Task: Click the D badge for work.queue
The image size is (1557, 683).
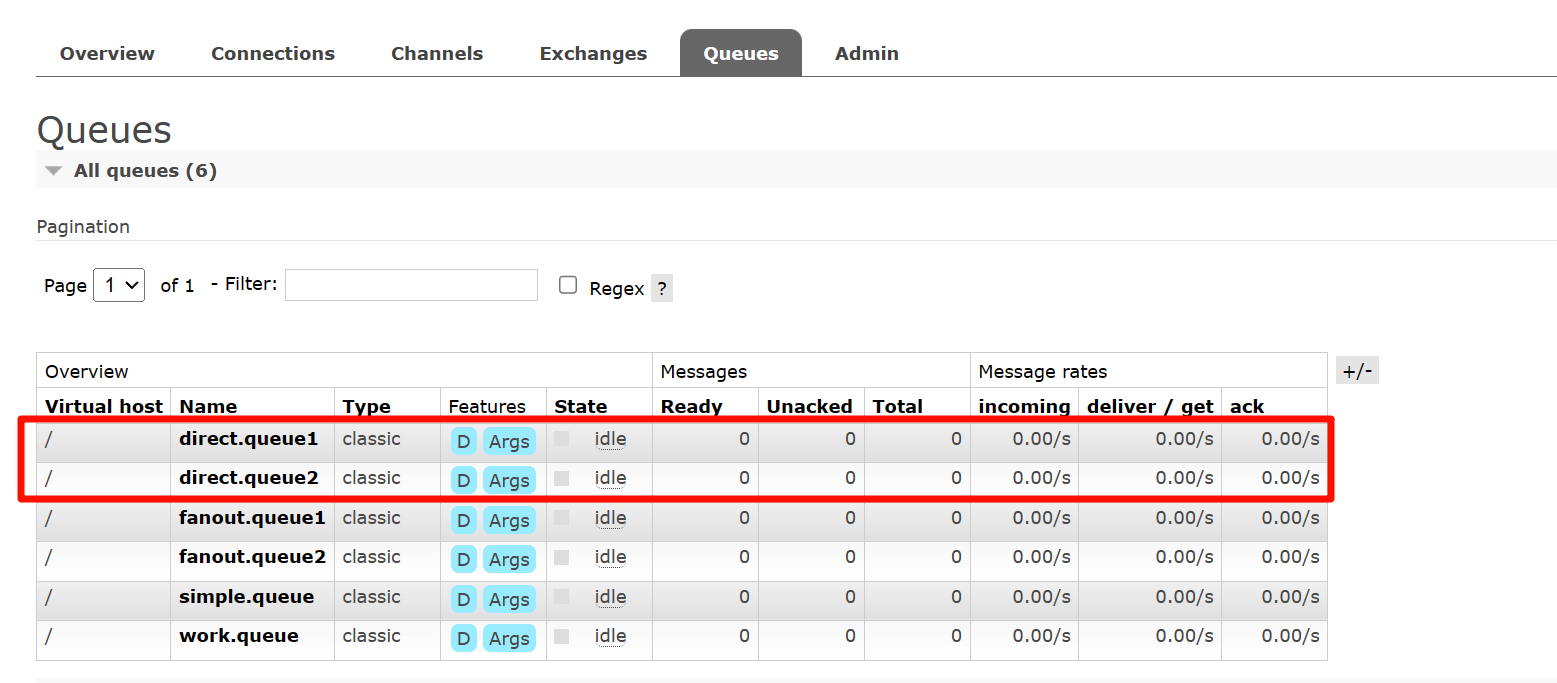Action: click(x=463, y=638)
